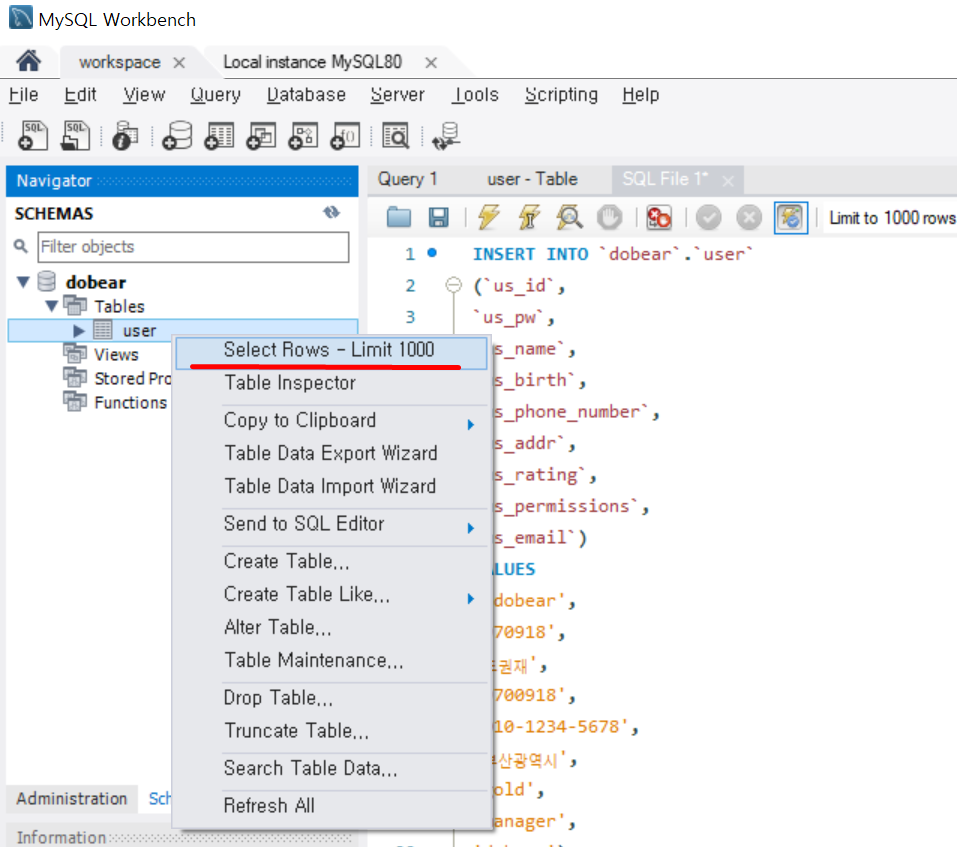Viewport: 957px width, 847px height.
Task: Choose Create Table... menu entry
Action: tap(331, 561)
